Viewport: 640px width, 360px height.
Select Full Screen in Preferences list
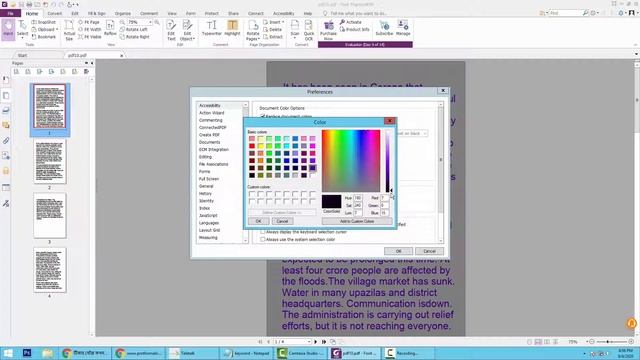(x=209, y=179)
